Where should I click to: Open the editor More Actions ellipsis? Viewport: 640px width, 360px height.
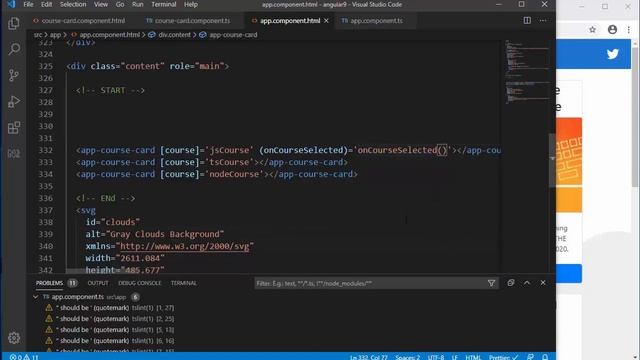tap(543, 20)
